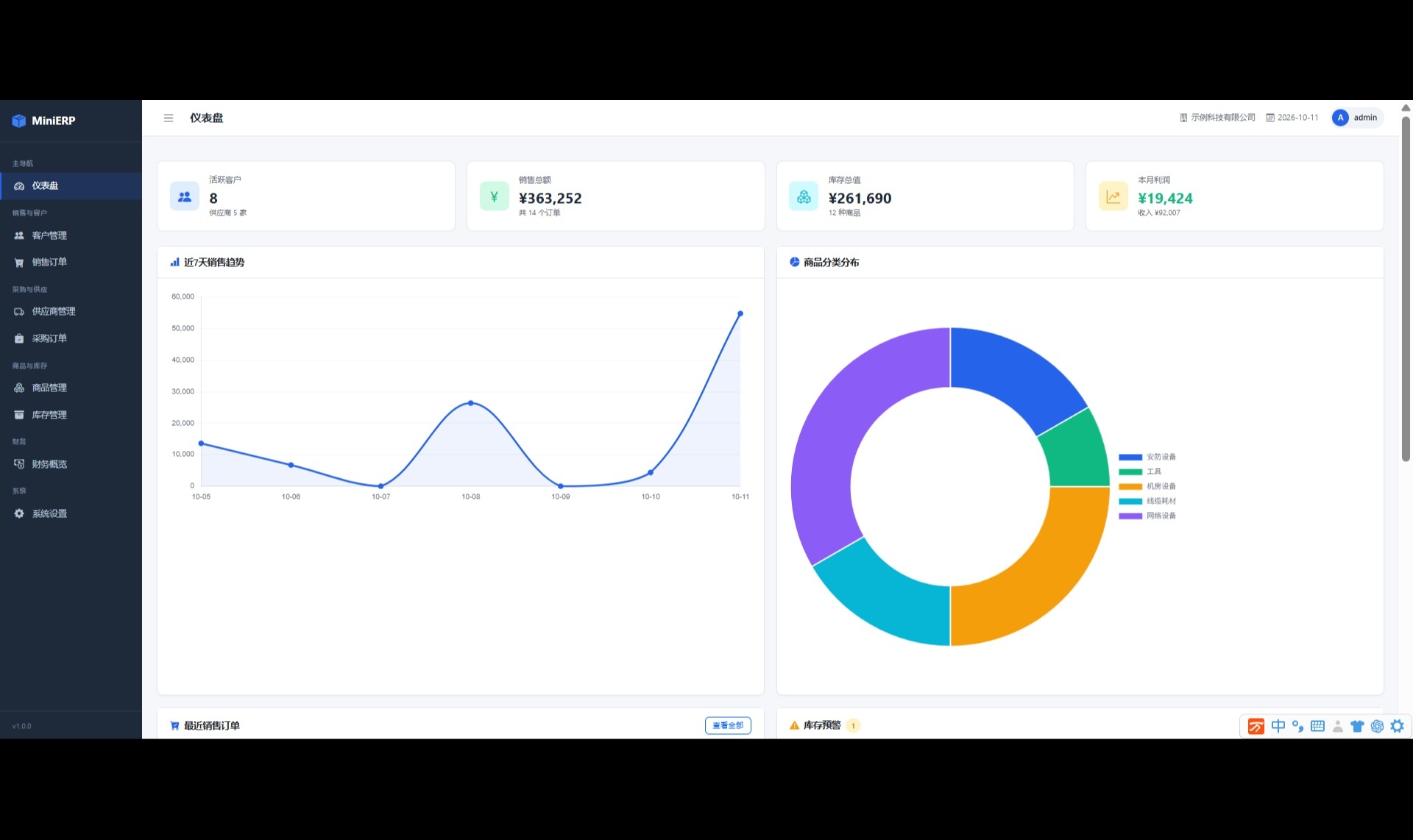Open 库存管理 via its archive icon
This screenshot has height=840, width=1413.
pyautogui.click(x=19, y=415)
